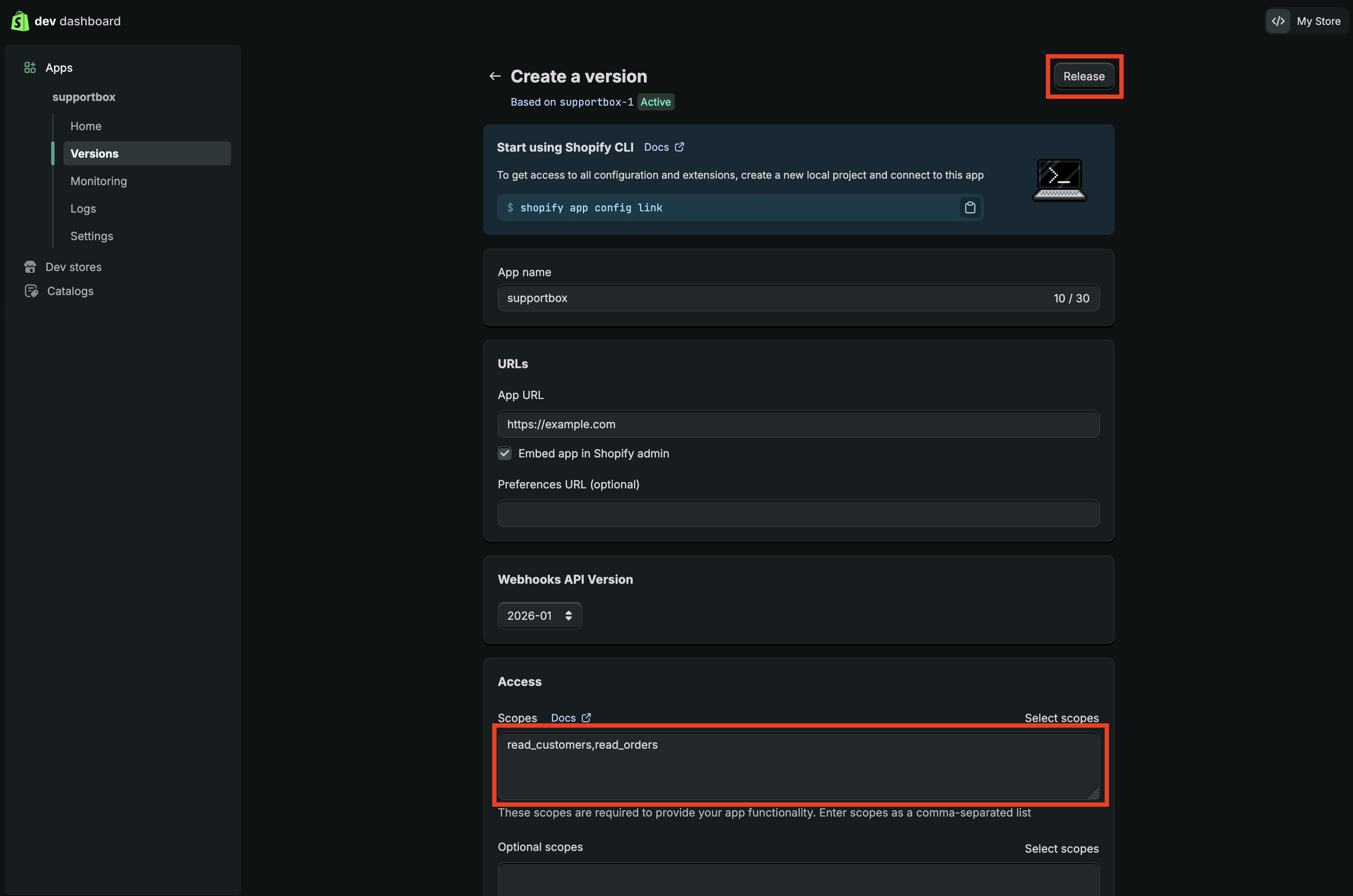Go to Monitoring in the sidebar
This screenshot has width=1353, height=896.
coord(98,181)
